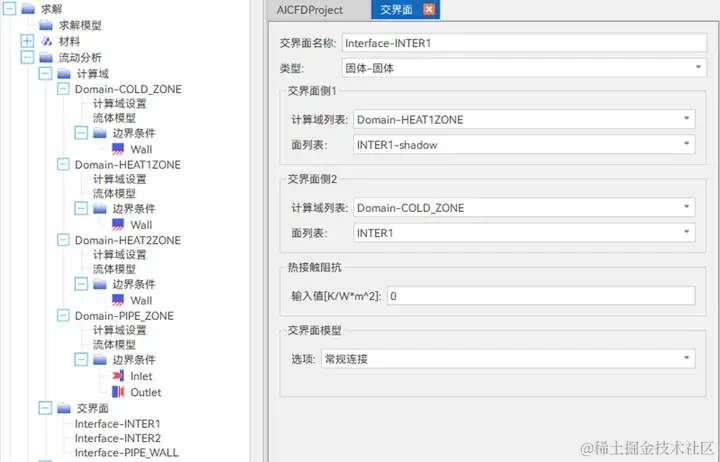Collapse the Domain-HEAT2ZONE node
720x462 pixels.
pos(63,240)
